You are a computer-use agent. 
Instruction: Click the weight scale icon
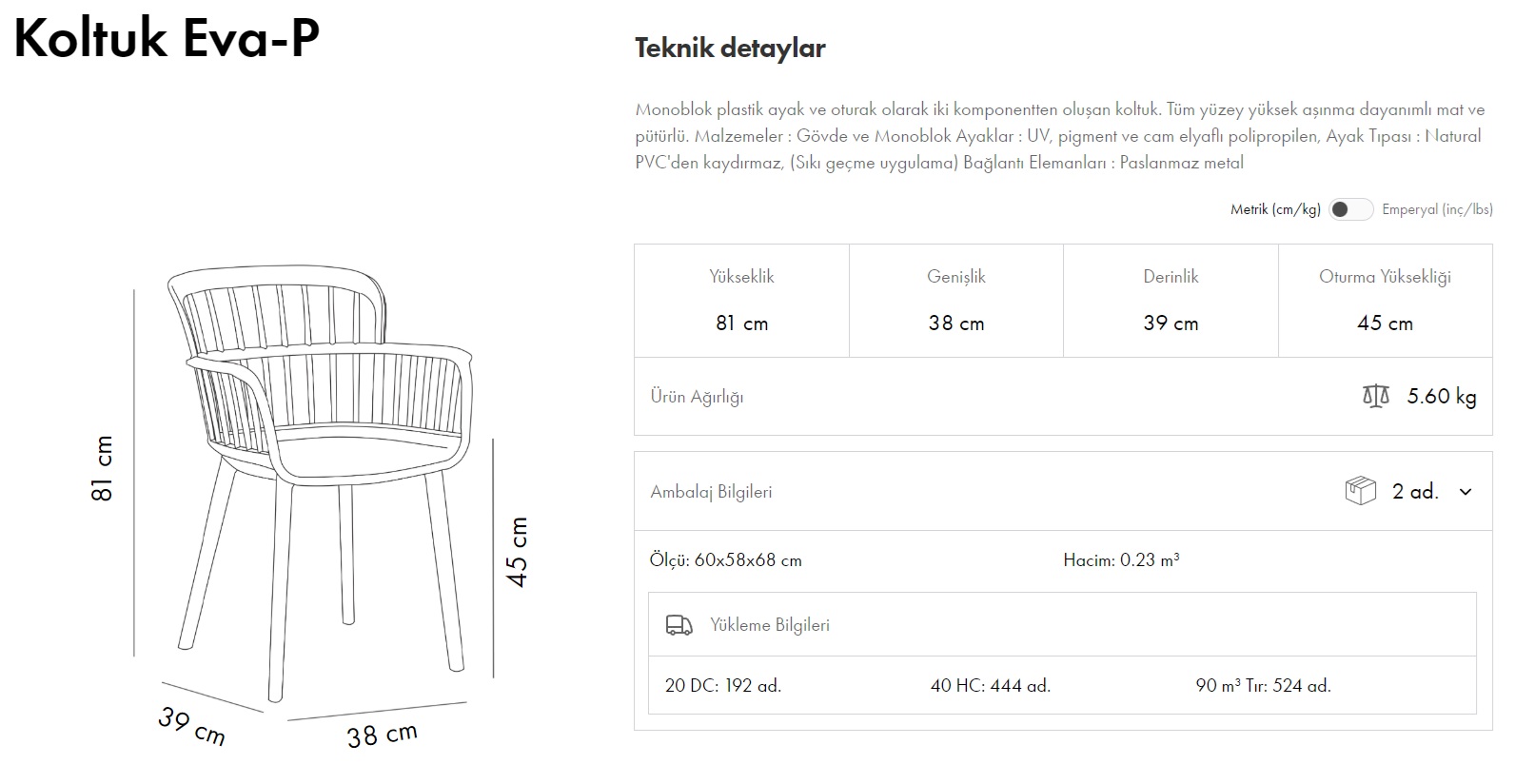1376,396
